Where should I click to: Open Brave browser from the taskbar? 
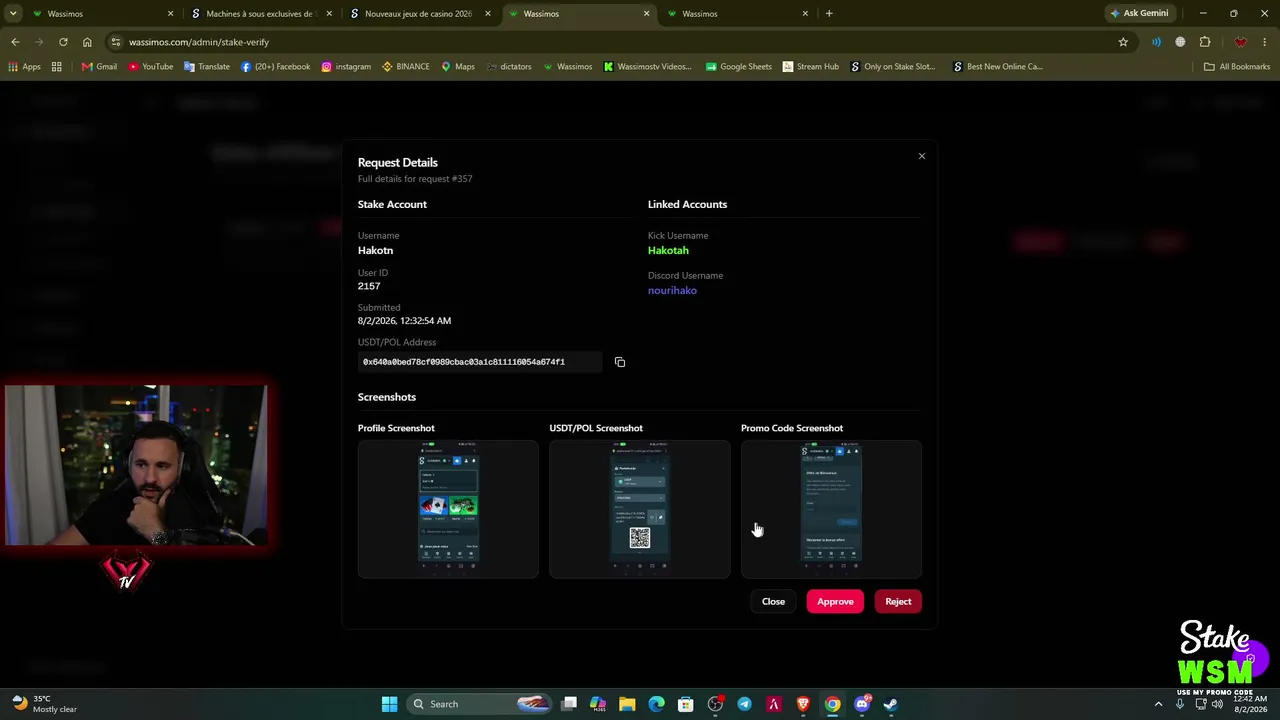(803, 704)
